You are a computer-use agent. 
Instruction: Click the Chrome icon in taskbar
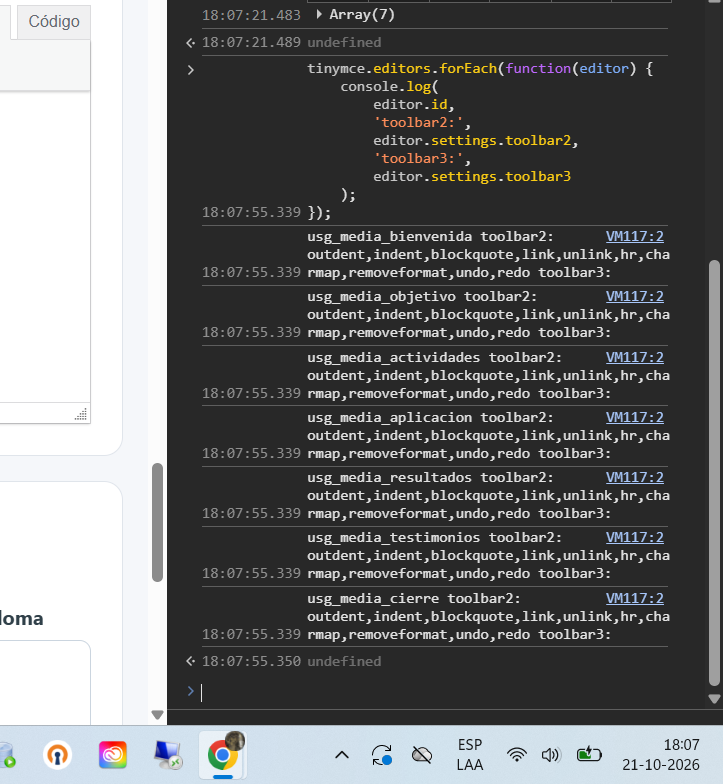coord(222,755)
